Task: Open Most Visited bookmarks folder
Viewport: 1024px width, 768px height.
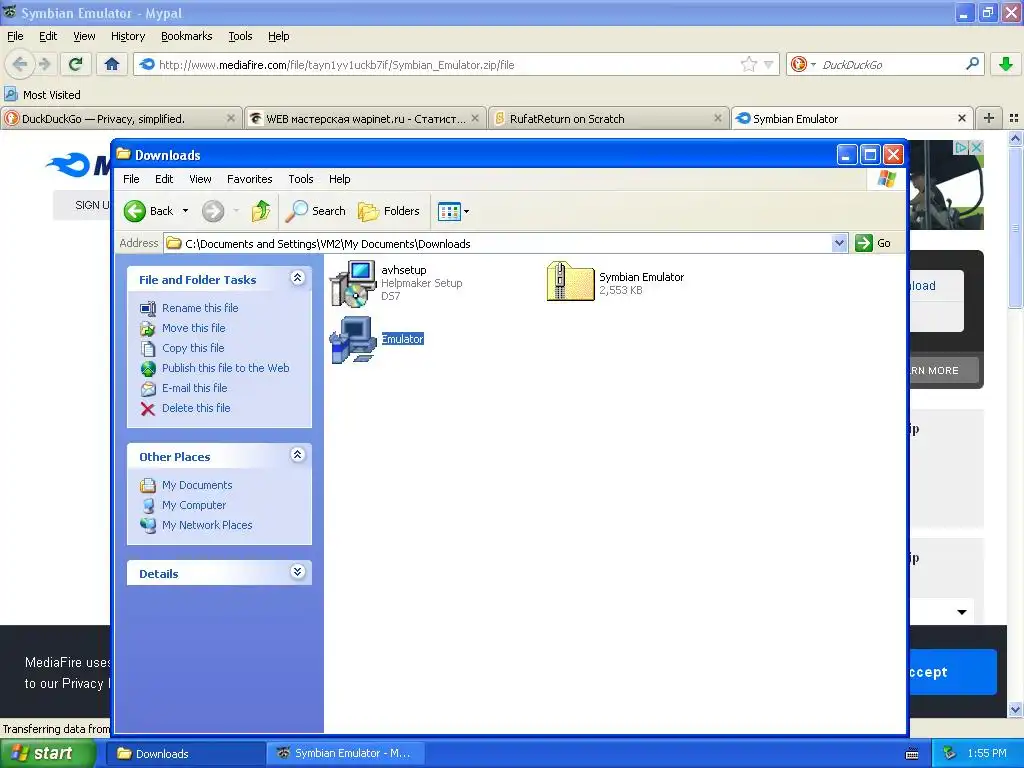Action: 42,95
